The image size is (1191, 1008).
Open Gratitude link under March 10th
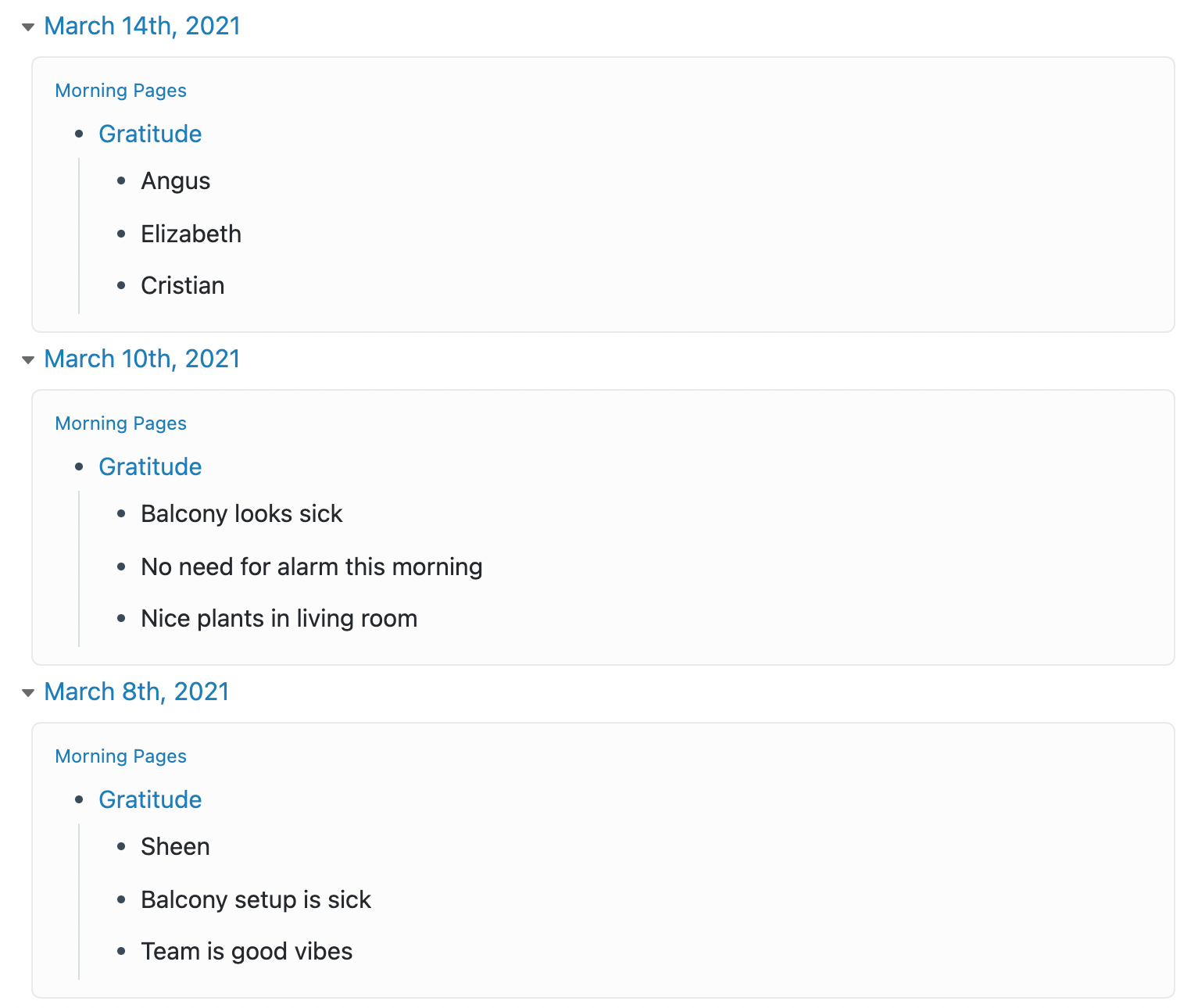tap(150, 466)
